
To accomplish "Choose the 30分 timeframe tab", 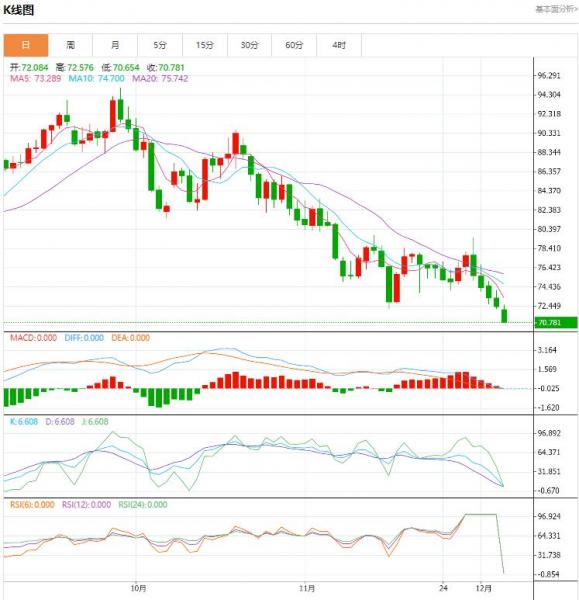I will coord(250,45).
